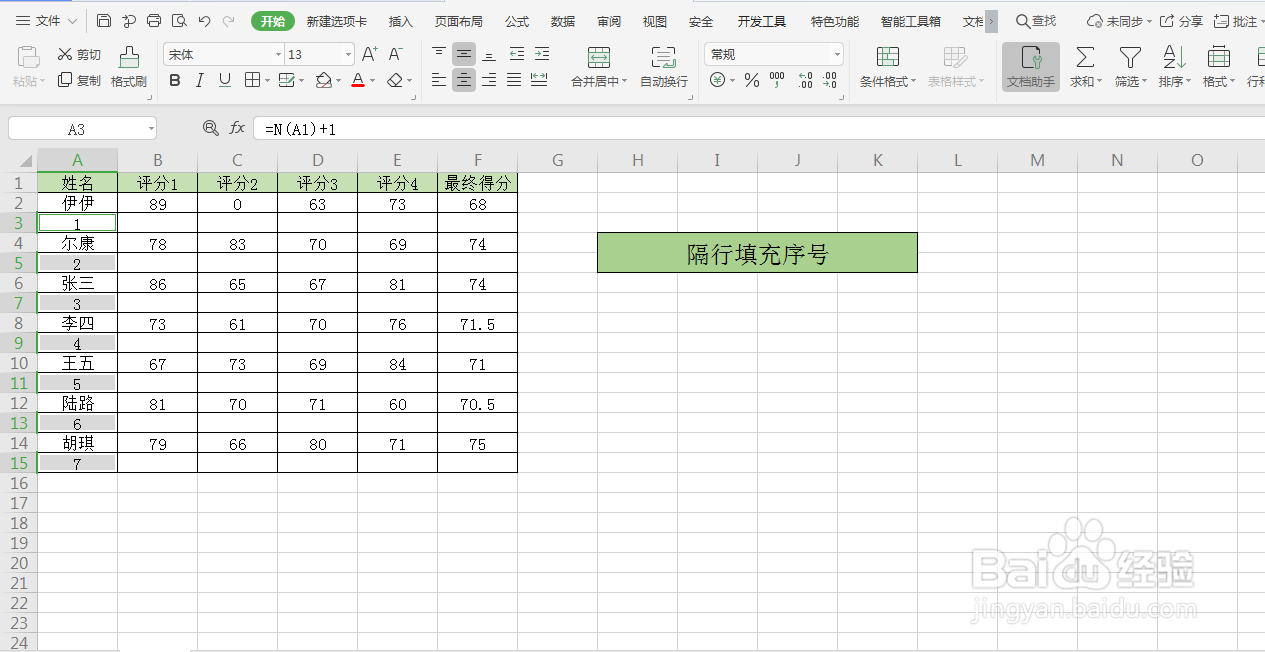Click the AutoSum (求和) icon
The image size is (1265, 652).
click(x=1083, y=65)
